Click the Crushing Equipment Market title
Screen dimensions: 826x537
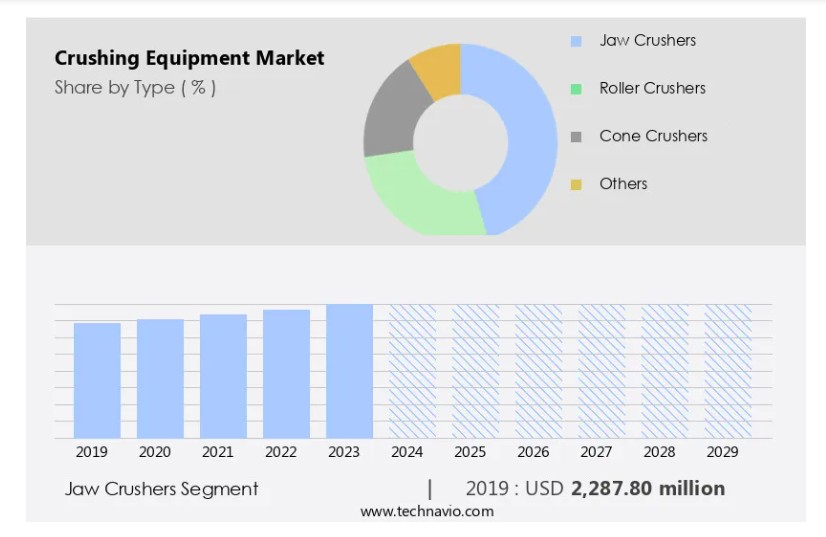[189, 58]
